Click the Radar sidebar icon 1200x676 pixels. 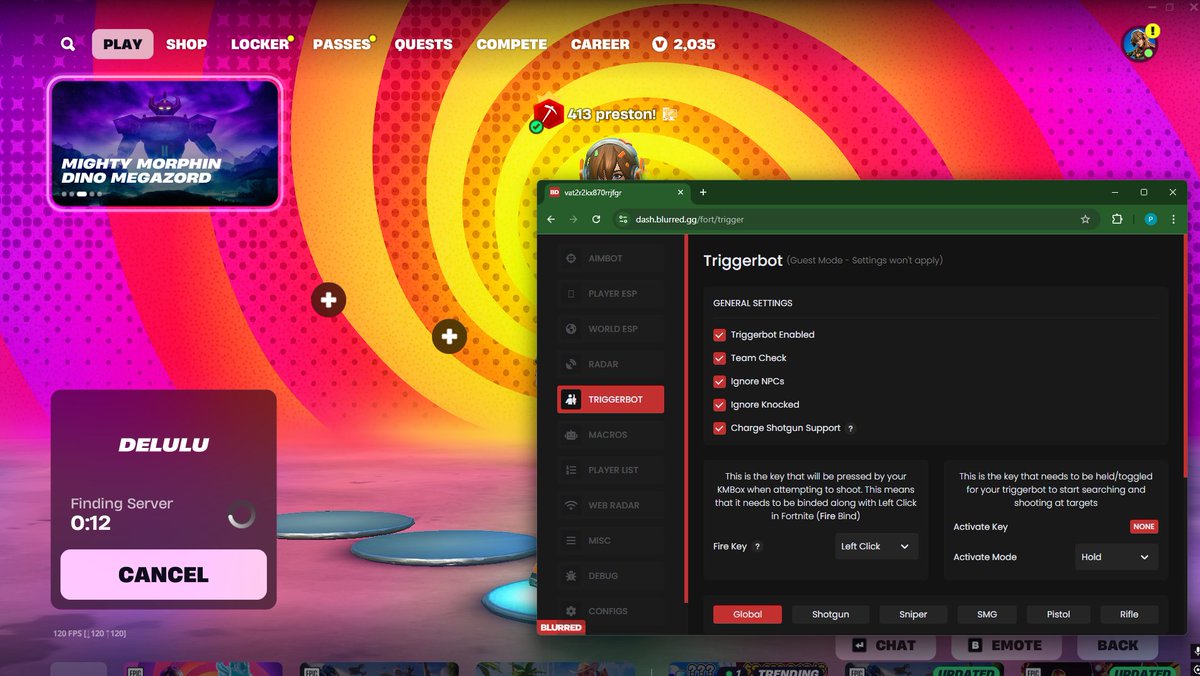click(571, 364)
